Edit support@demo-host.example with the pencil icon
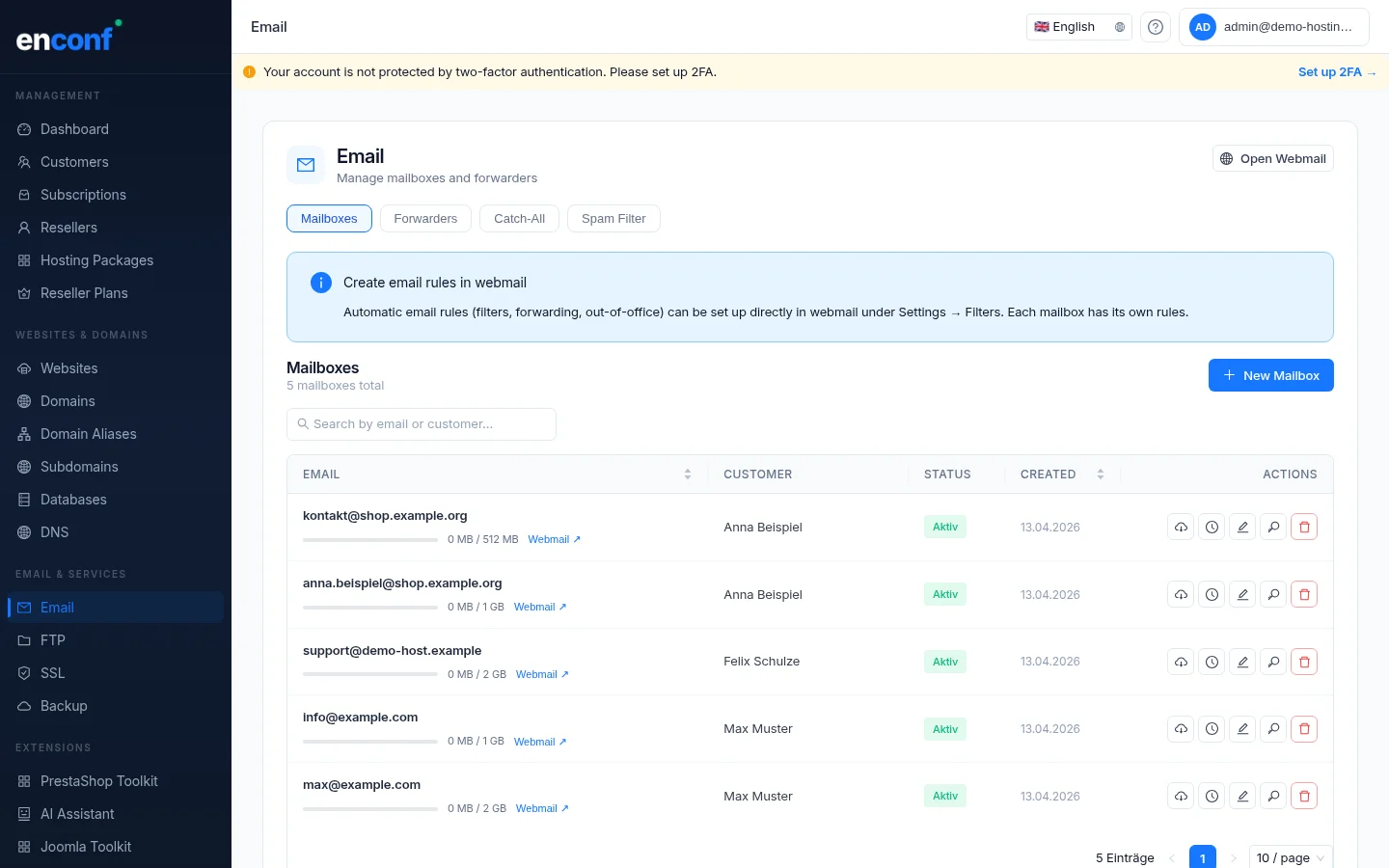The width and height of the screenshot is (1389, 868). [1242, 662]
